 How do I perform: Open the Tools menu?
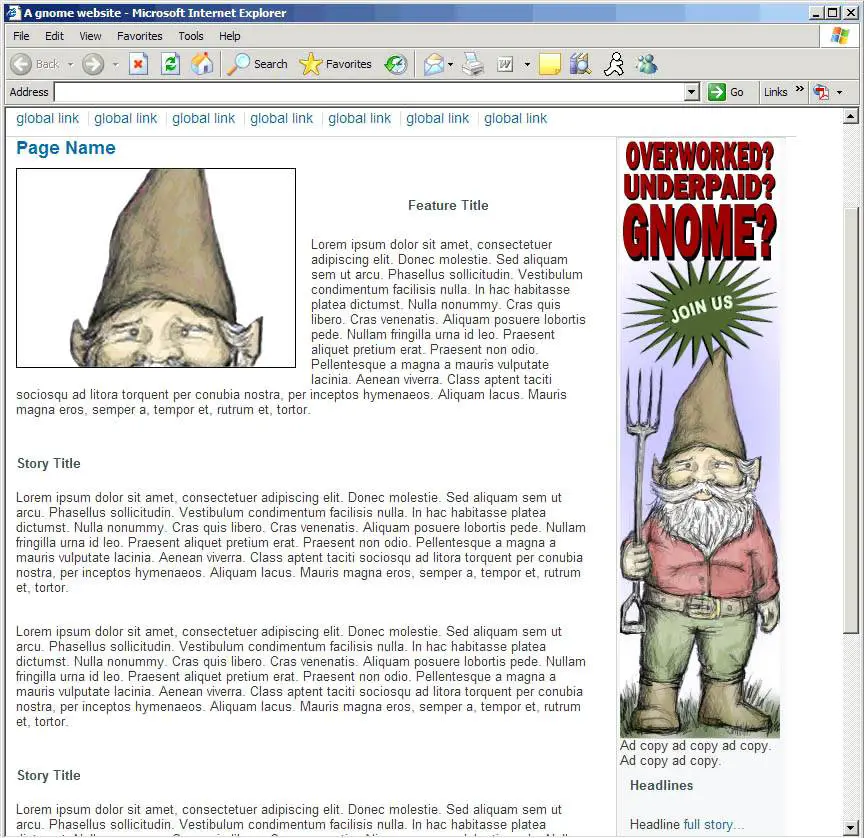191,36
